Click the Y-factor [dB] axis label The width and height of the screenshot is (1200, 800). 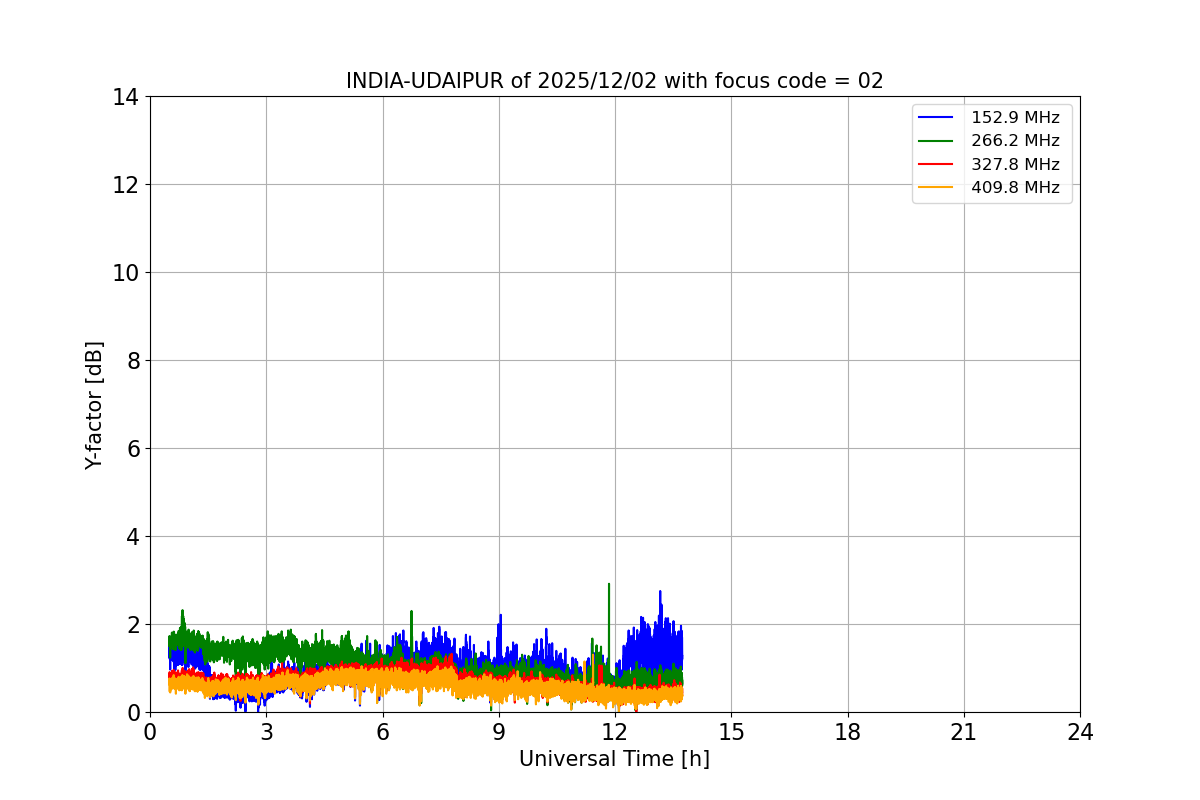[94, 405]
